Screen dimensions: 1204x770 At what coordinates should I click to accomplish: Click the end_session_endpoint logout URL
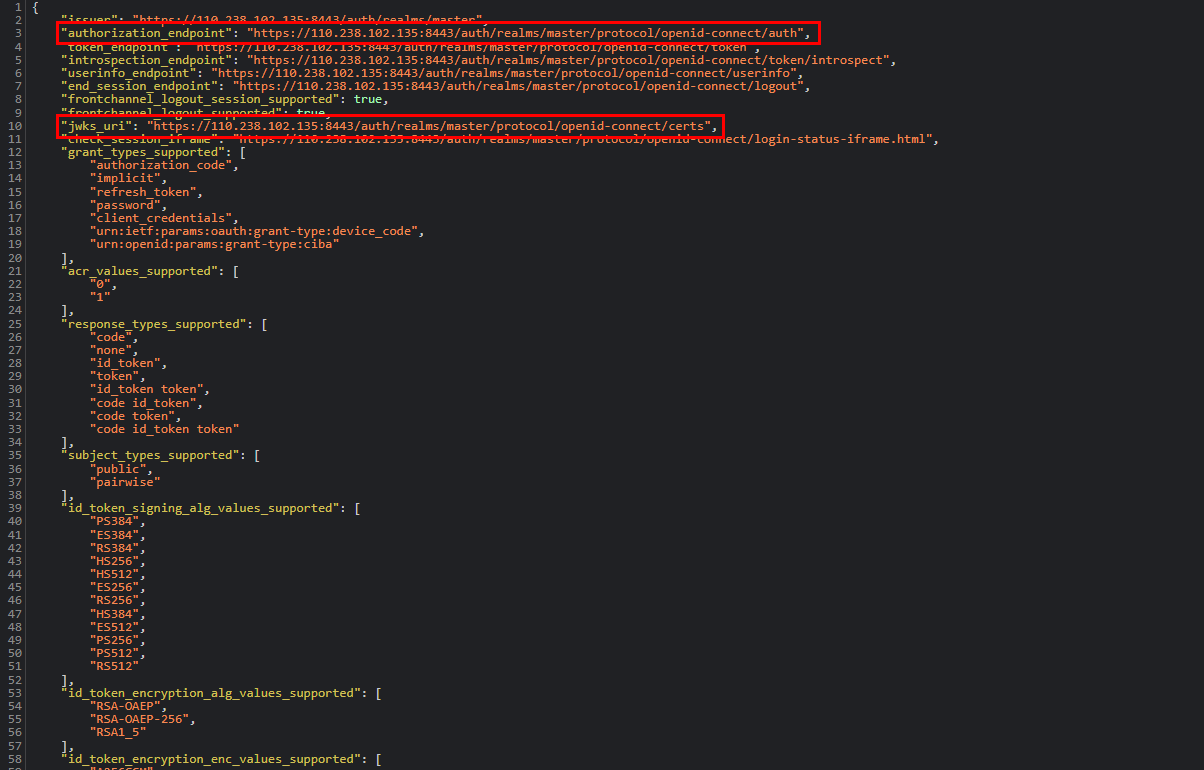pyautogui.click(x=516, y=86)
